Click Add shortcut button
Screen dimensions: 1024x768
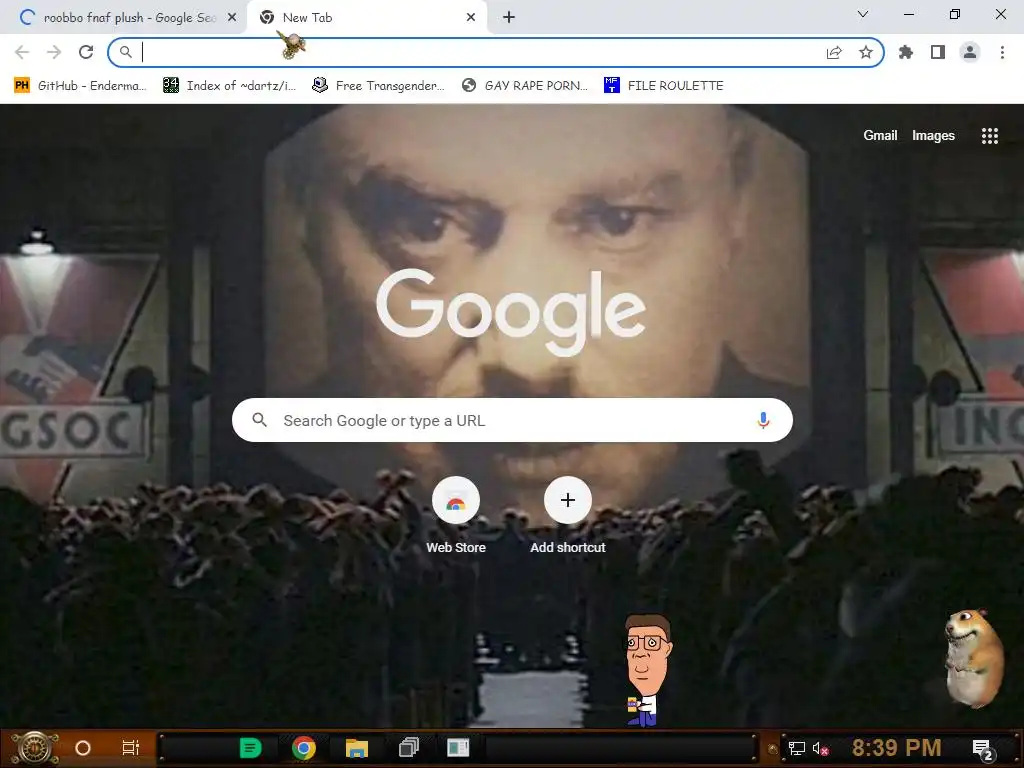(568, 516)
